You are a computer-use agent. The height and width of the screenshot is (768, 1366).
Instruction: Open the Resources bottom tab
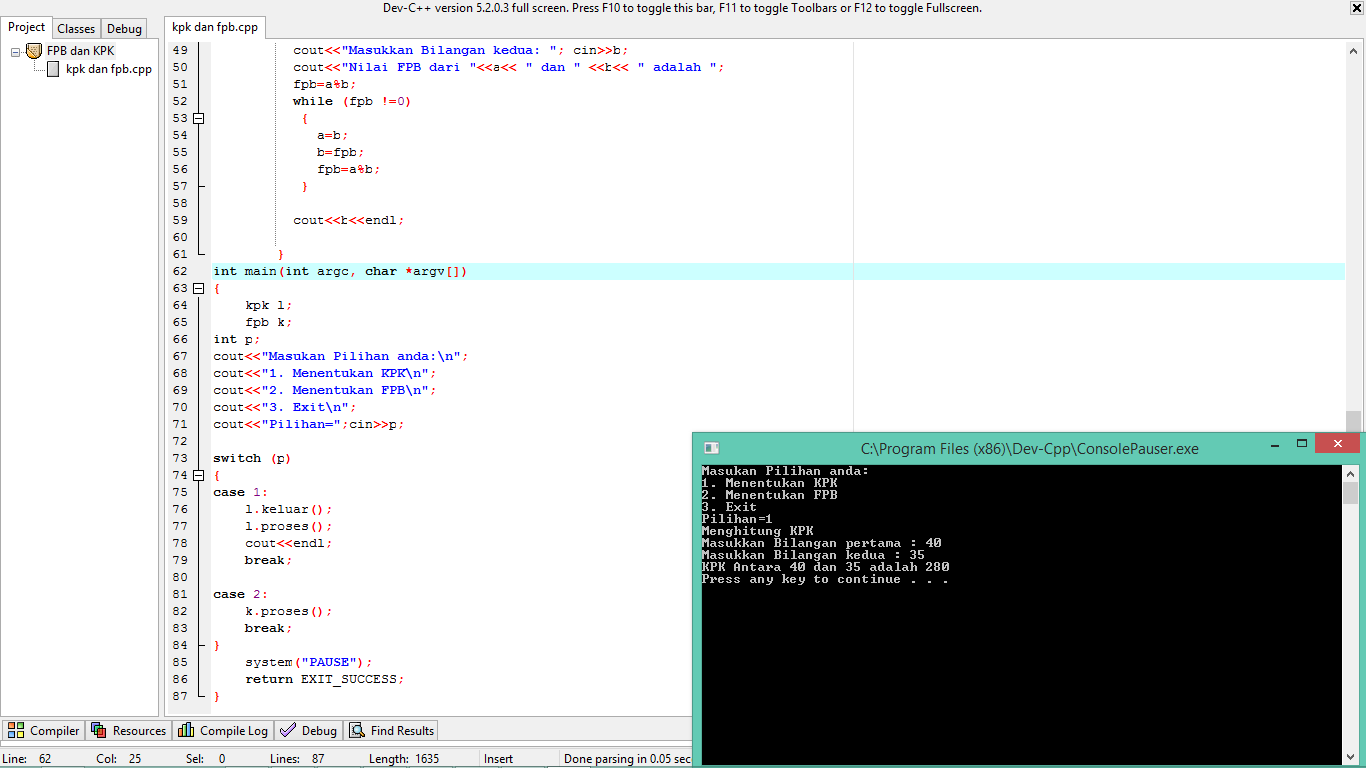tap(129, 731)
